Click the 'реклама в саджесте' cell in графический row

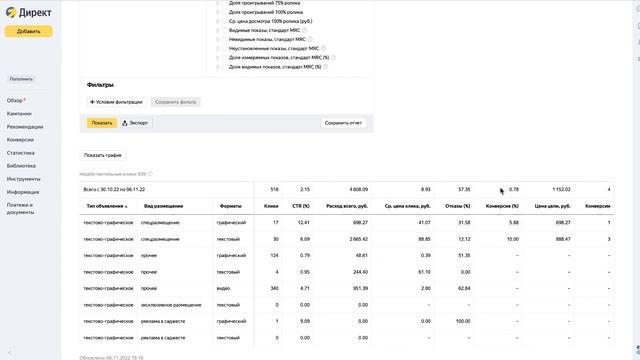163,322
